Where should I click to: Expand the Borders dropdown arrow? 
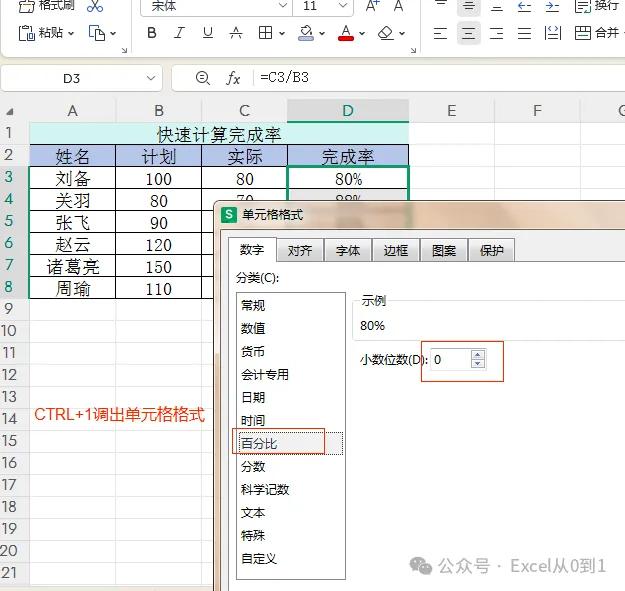click(282, 33)
